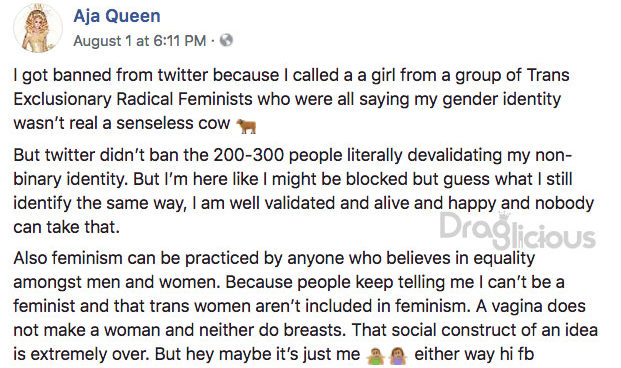Click the paragraph starting 'But twitter didn't ban'
The image size is (621, 368).
click(303, 191)
